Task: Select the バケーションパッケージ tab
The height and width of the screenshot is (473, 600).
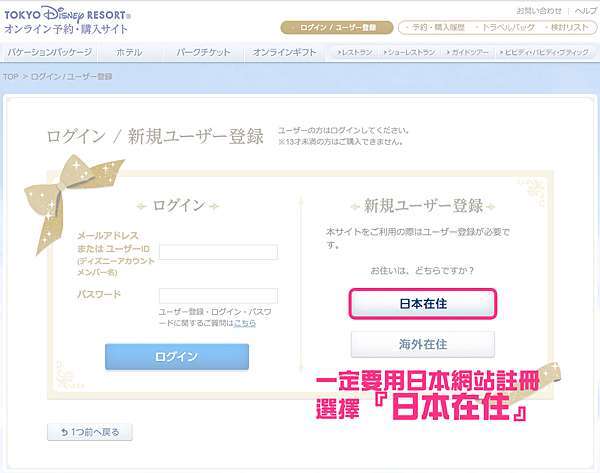Action: pos(50,52)
